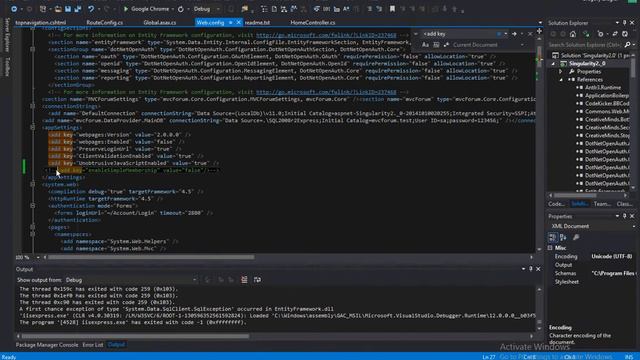Click the browser refresh icon
This screenshot has width=640, height=360.
[180, 9]
